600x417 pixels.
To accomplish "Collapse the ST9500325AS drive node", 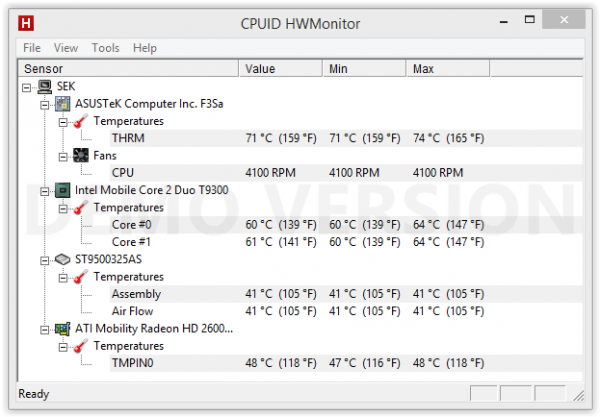I will pyautogui.click(x=45, y=261).
